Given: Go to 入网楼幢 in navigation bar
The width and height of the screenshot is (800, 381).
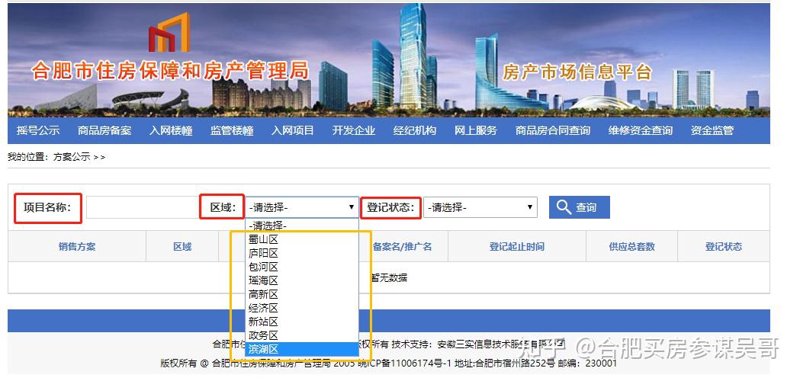Looking at the screenshot, I should pyautogui.click(x=171, y=131).
